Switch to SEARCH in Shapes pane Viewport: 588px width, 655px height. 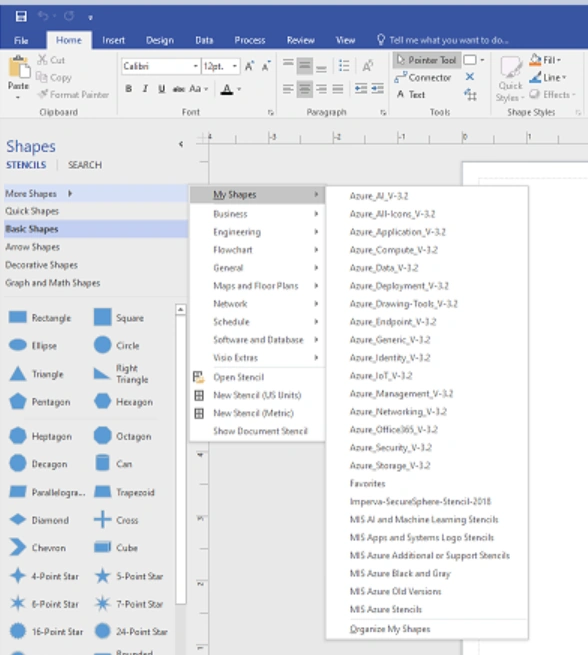pos(85,165)
